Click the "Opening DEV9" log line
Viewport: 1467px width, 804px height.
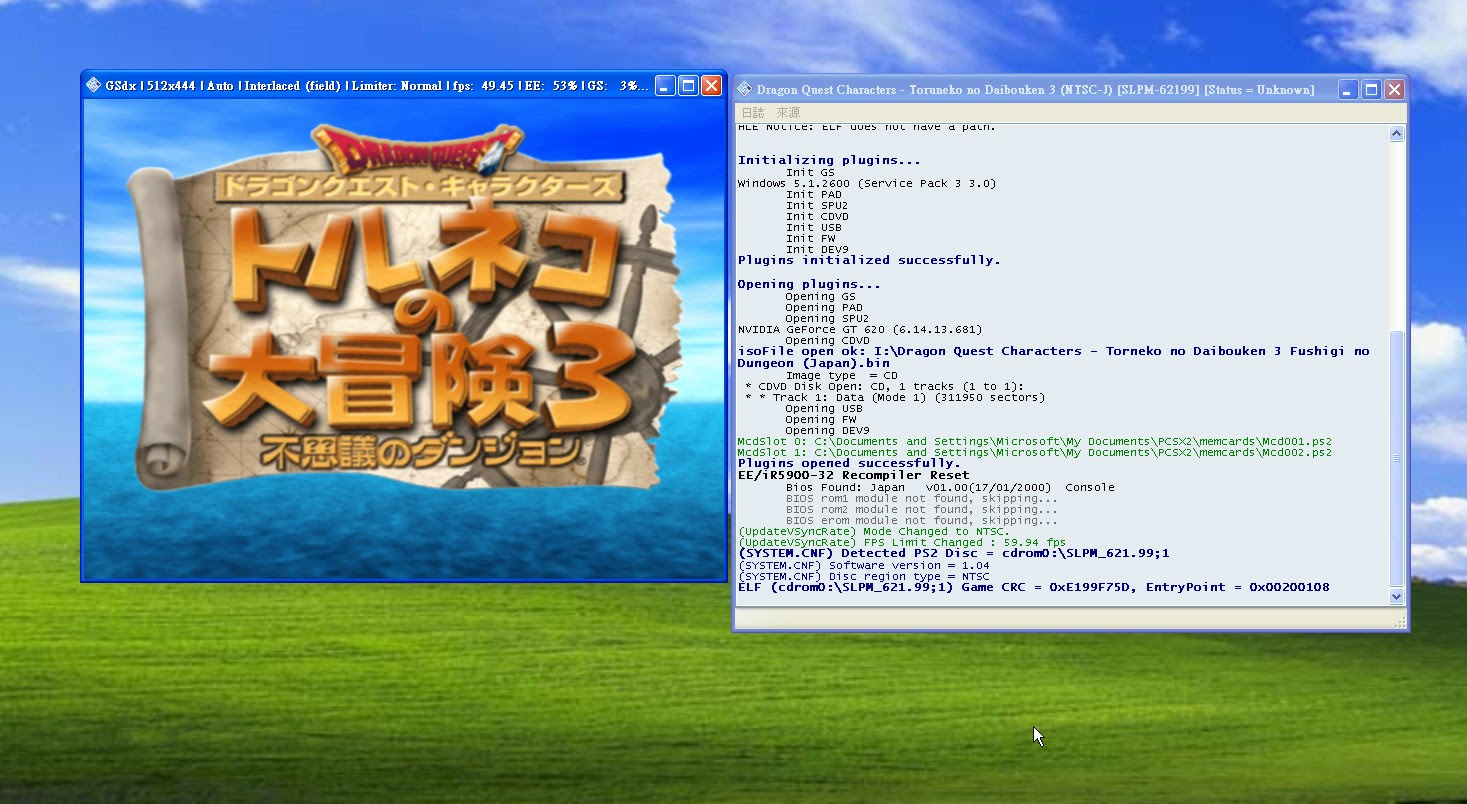point(829,431)
